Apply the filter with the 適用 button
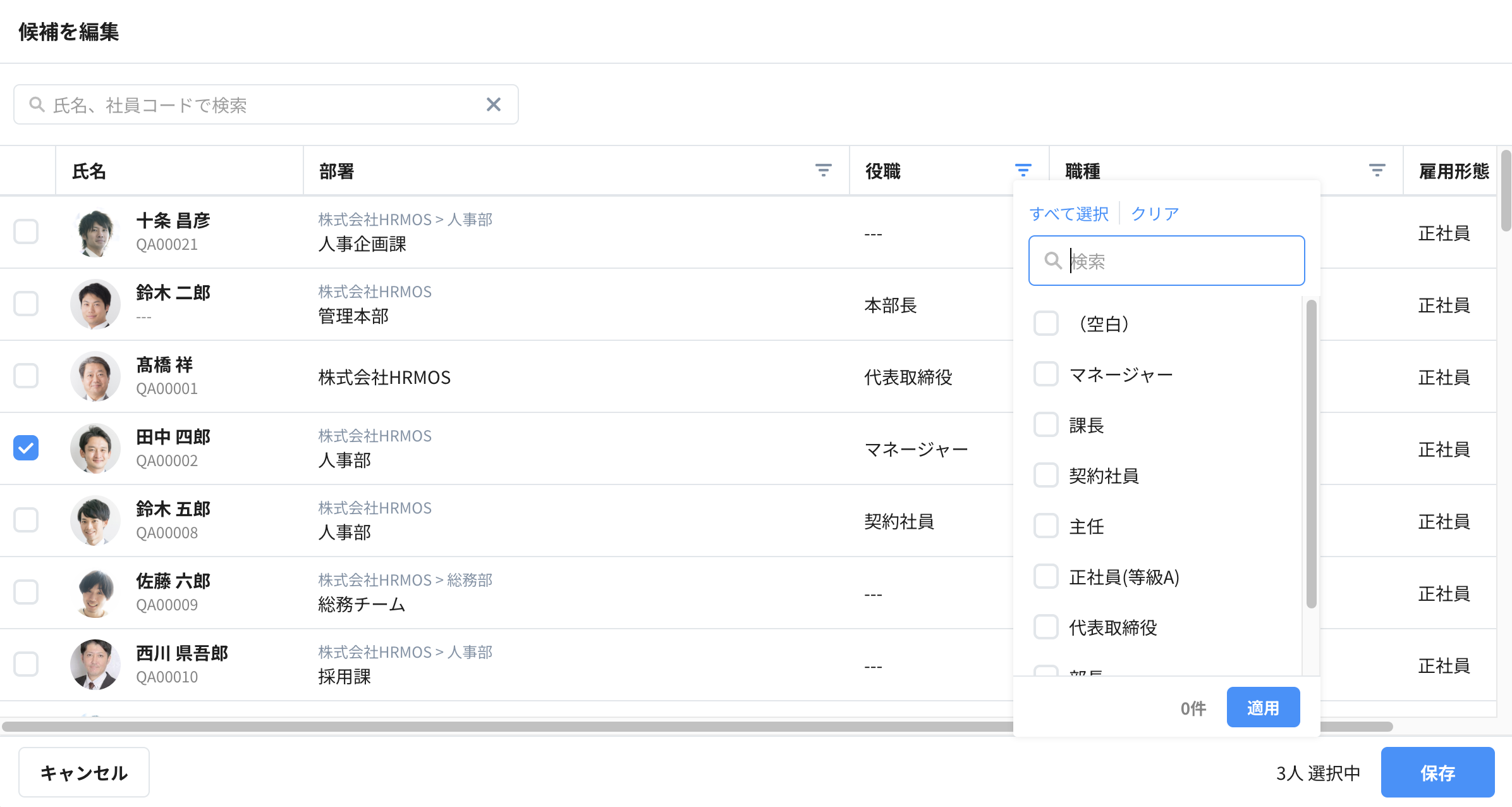The height and width of the screenshot is (807, 1512). pos(1263,707)
